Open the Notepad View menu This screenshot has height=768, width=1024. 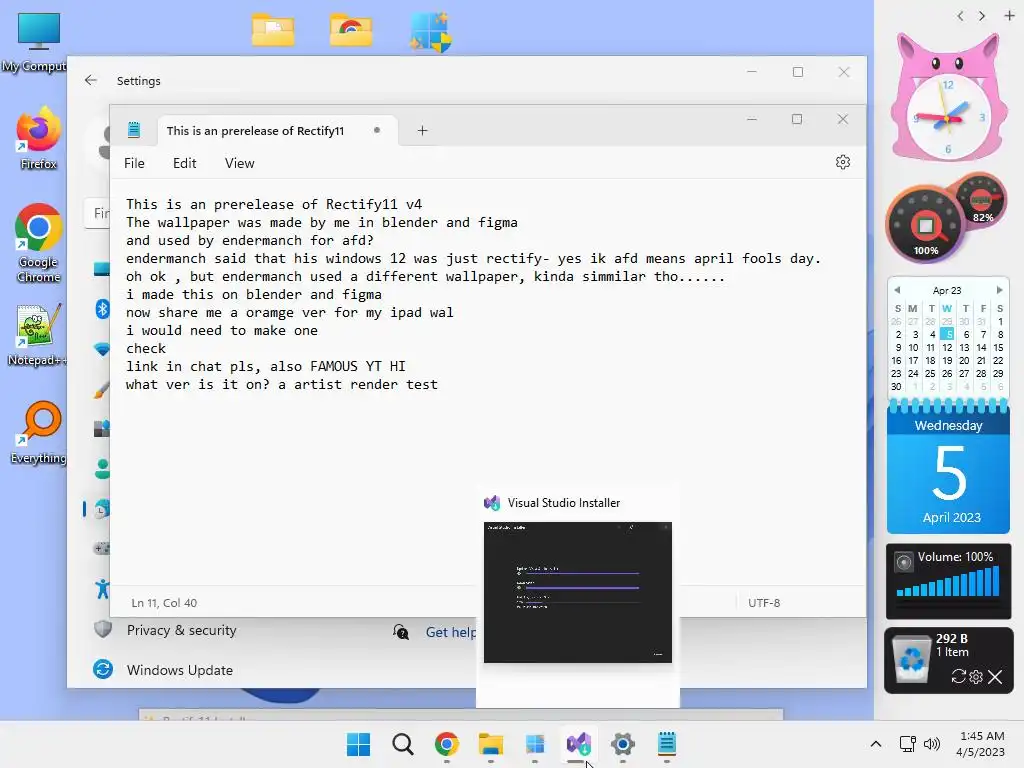(239, 163)
